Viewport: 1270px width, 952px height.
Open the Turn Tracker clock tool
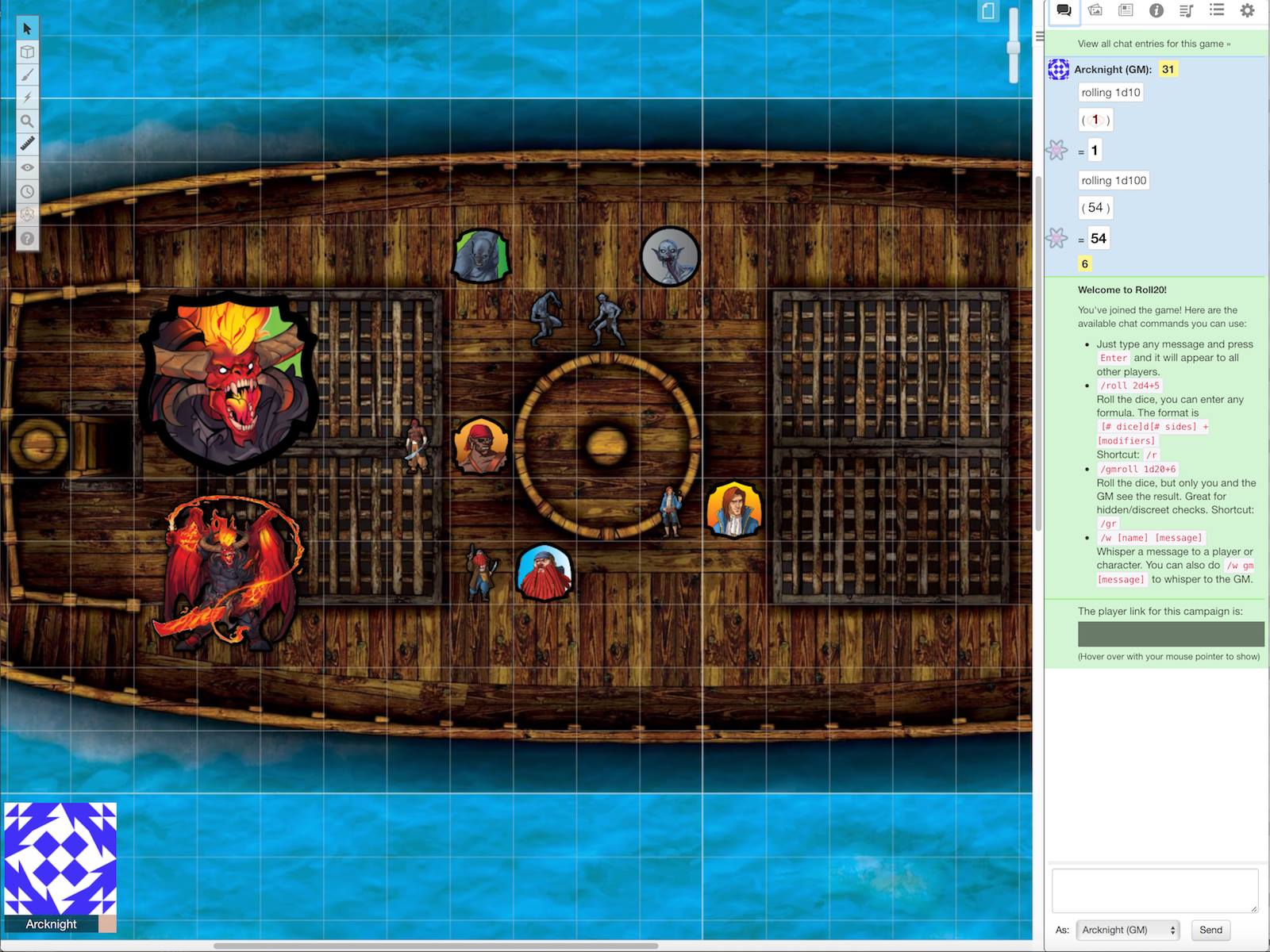point(27,191)
